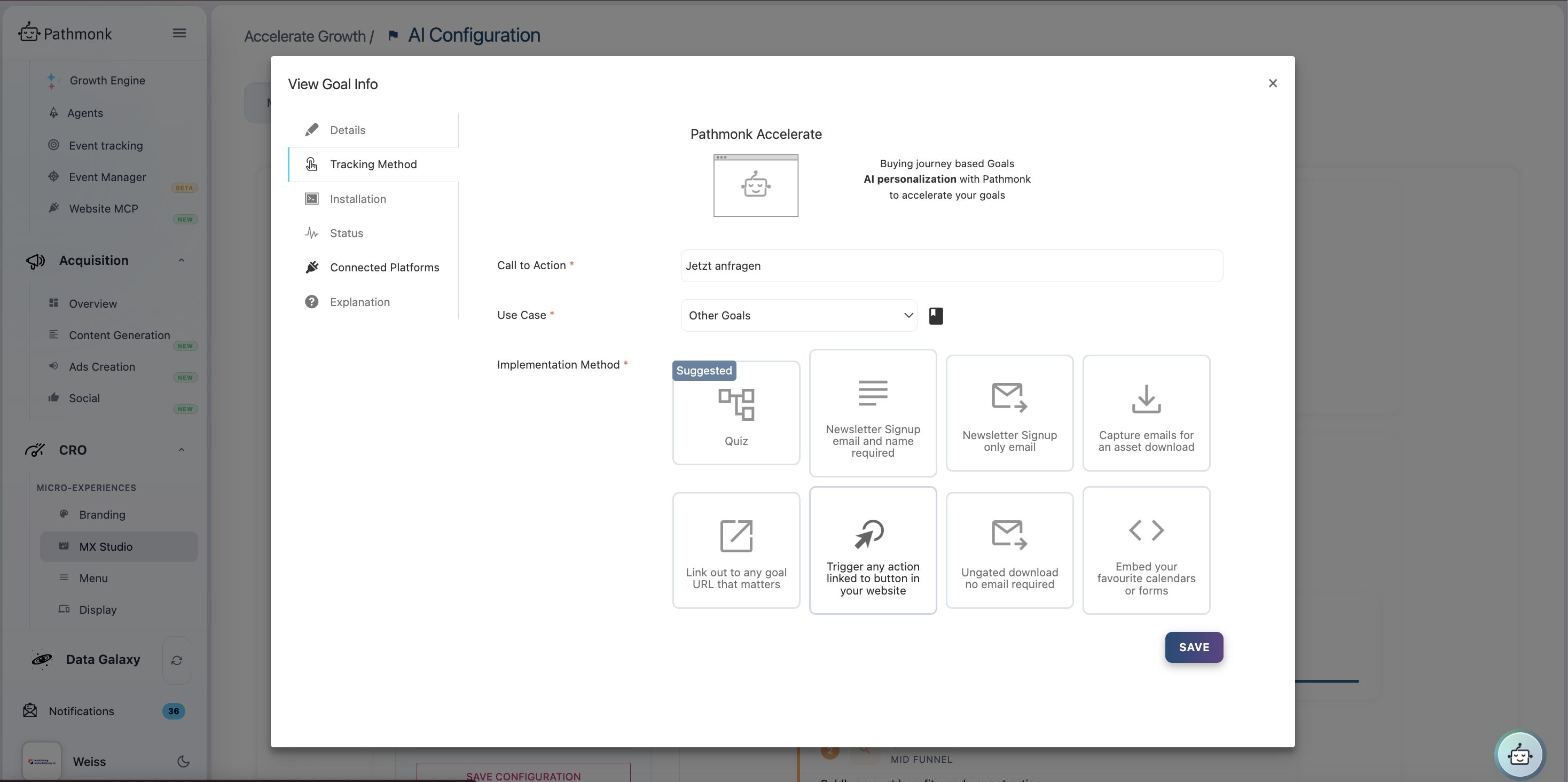Click into the Call to Action field
The height and width of the screenshot is (782, 1568).
951,265
